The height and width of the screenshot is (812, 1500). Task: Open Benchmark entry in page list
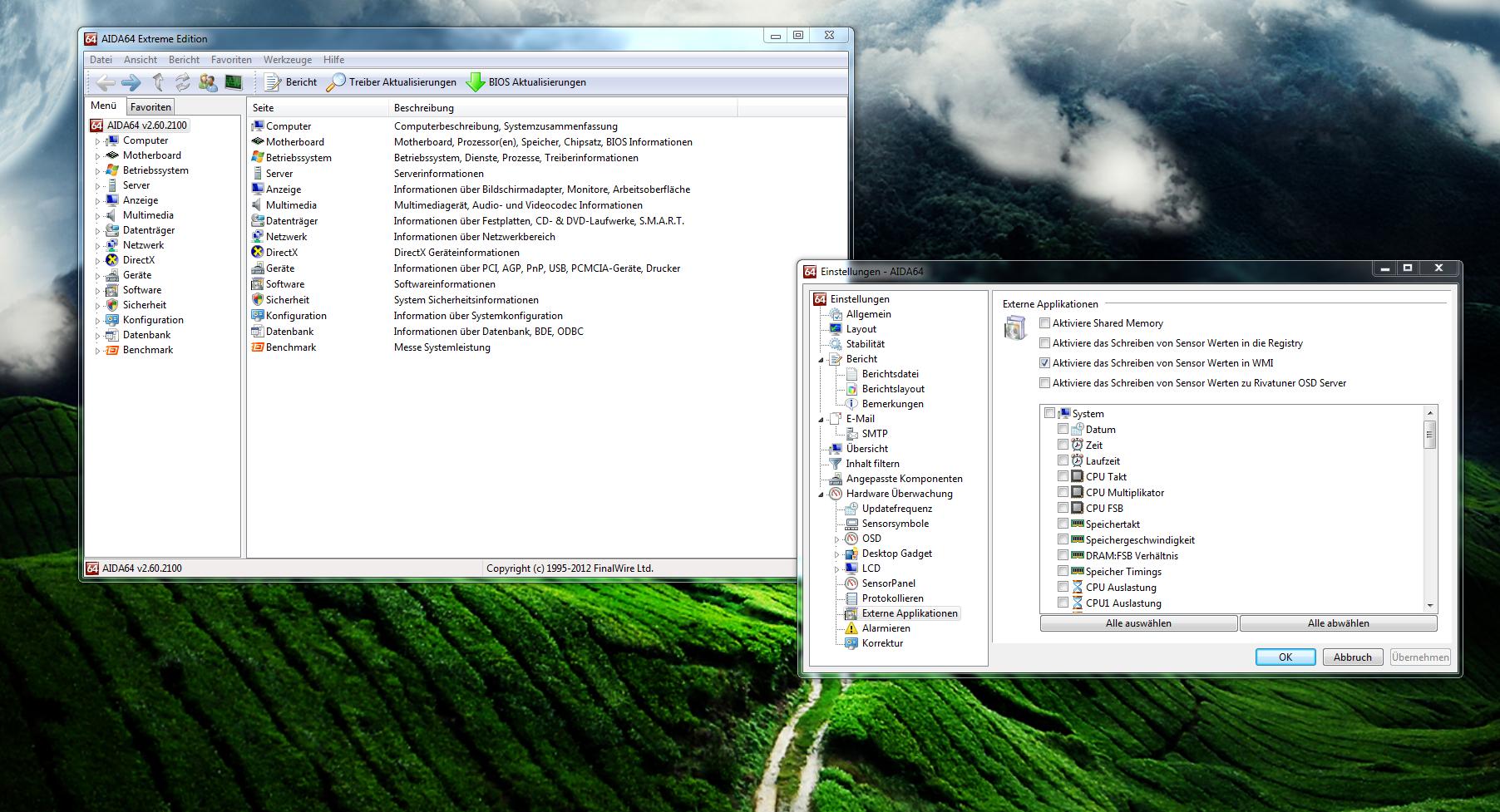tap(290, 347)
